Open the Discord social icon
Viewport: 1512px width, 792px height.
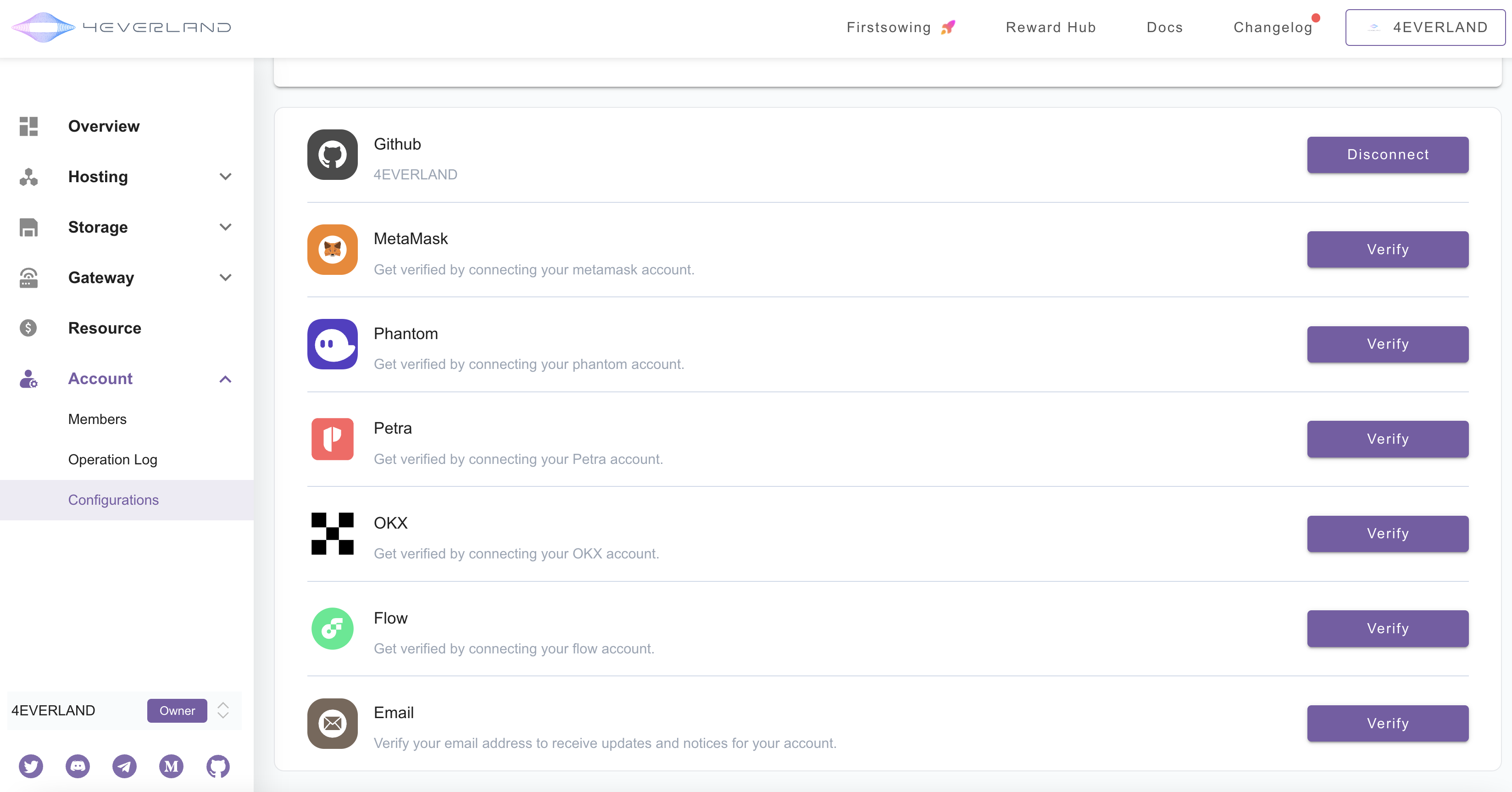point(78,766)
